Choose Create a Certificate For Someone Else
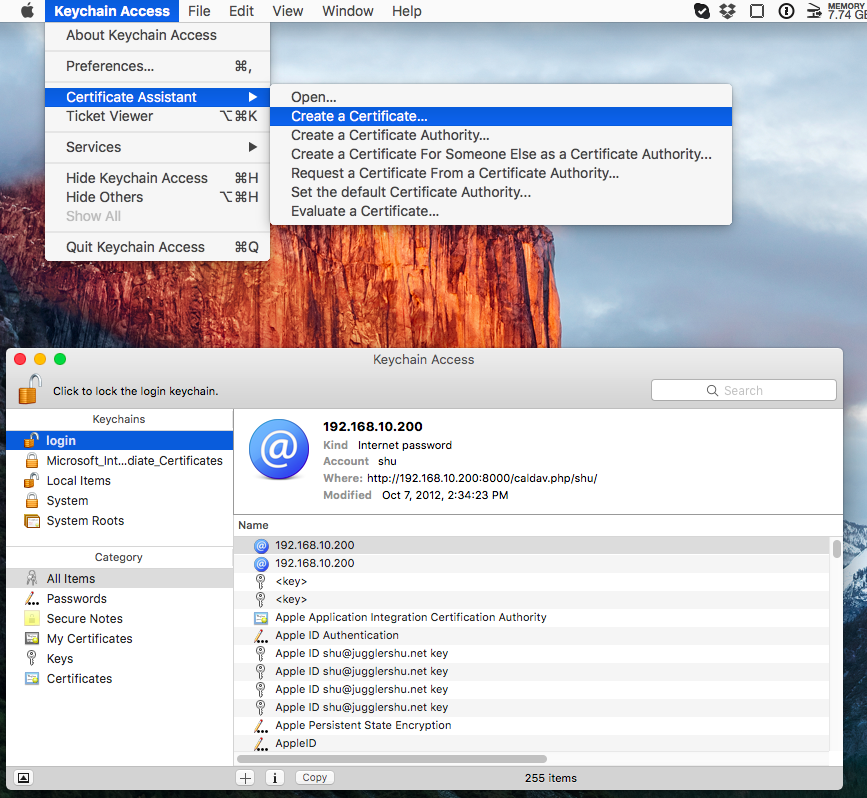This screenshot has width=867, height=798. (501, 154)
